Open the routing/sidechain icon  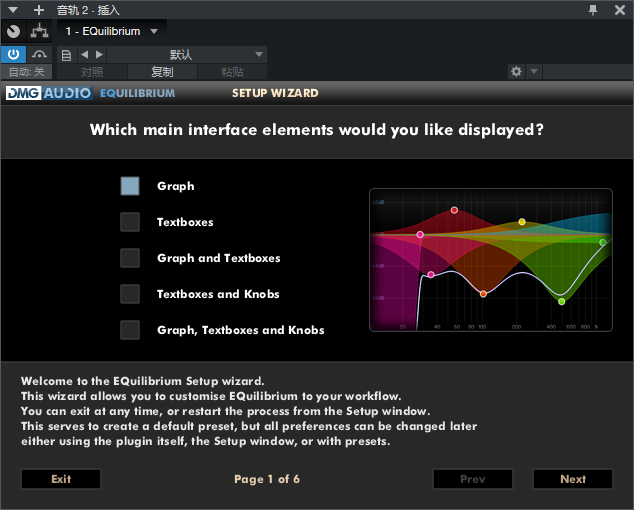(39, 31)
